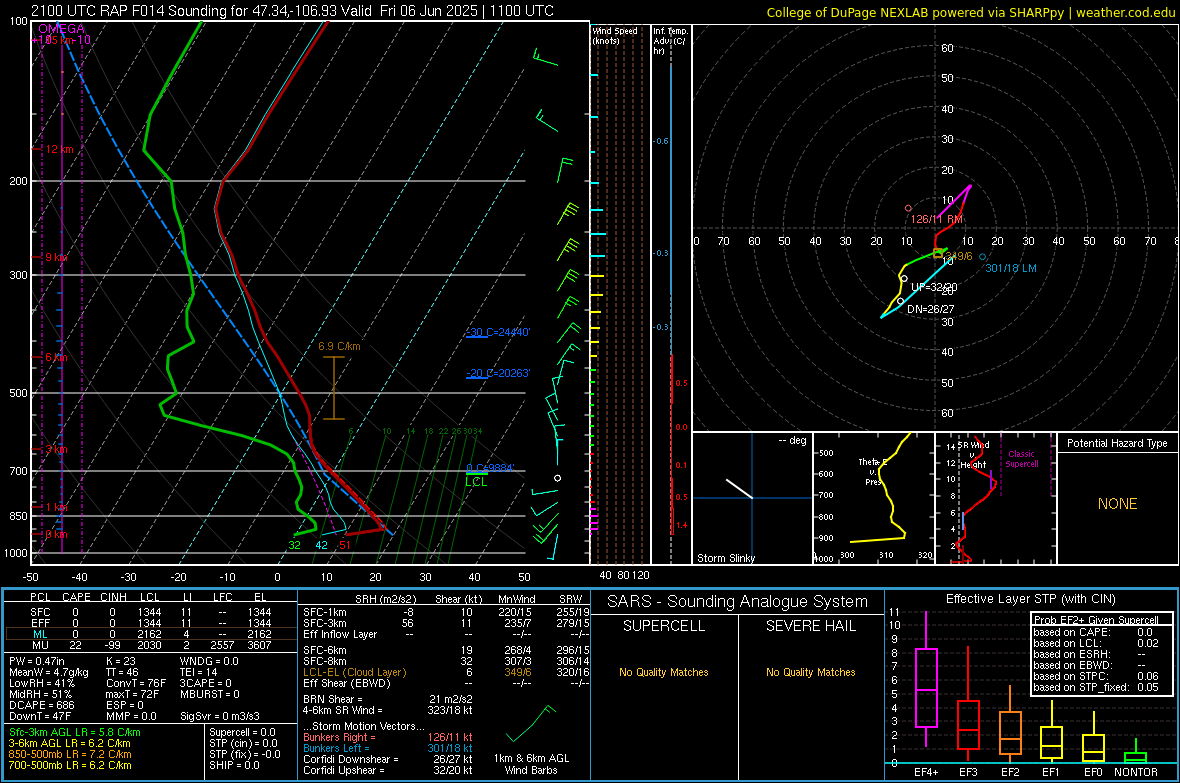Click the surface wetbulb value 42
1180x783 pixels.
click(x=321, y=545)
